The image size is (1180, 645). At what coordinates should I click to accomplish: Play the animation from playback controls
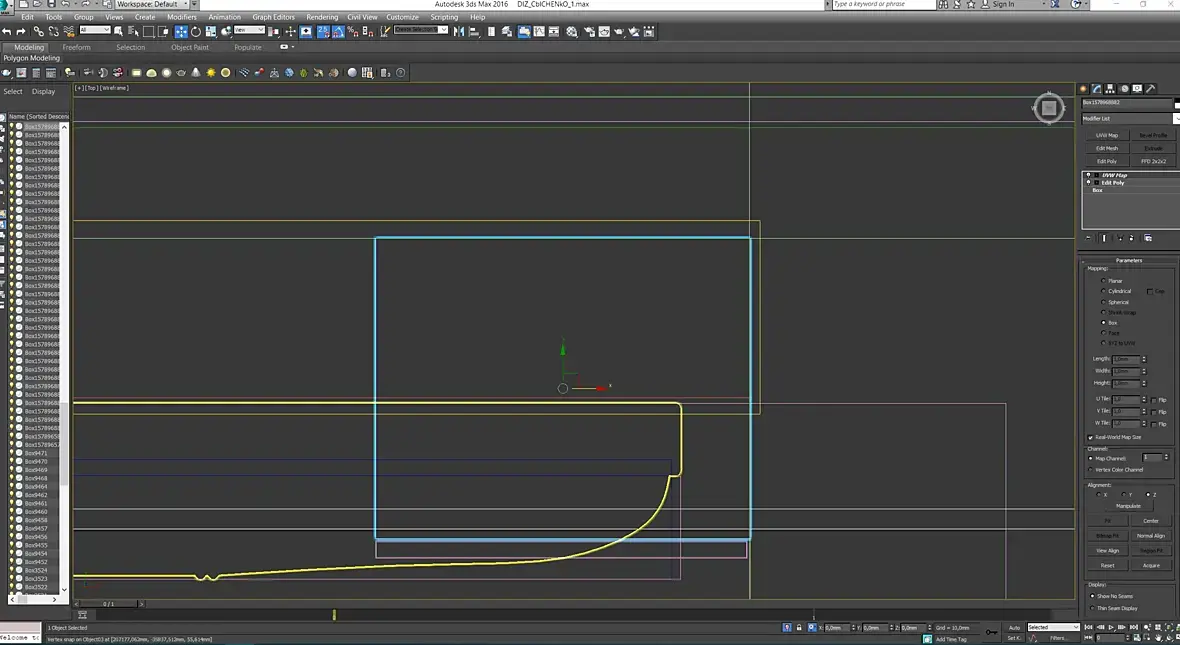tap(1111, 627)
